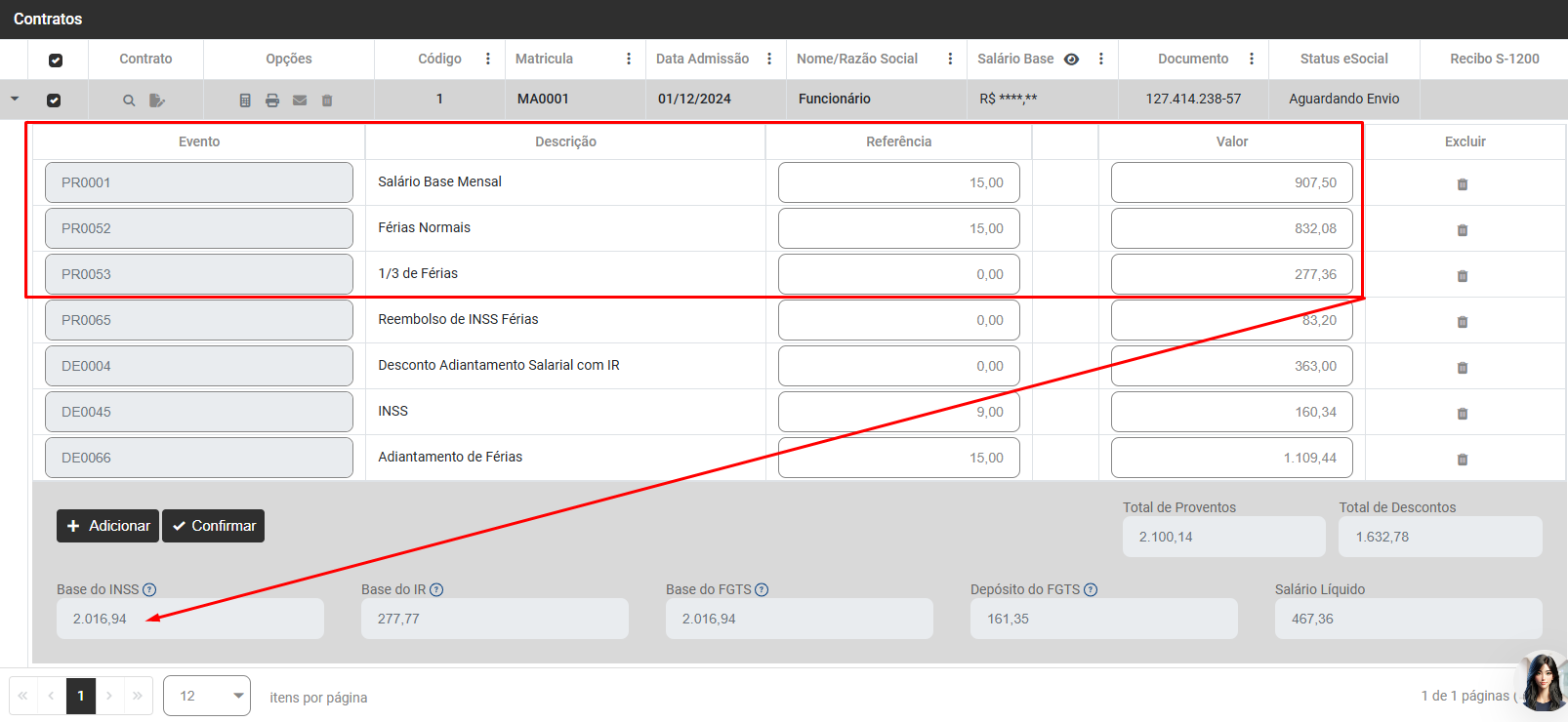Open the virtual assistant avatar
The image size is (1568, 722).
1543,681
